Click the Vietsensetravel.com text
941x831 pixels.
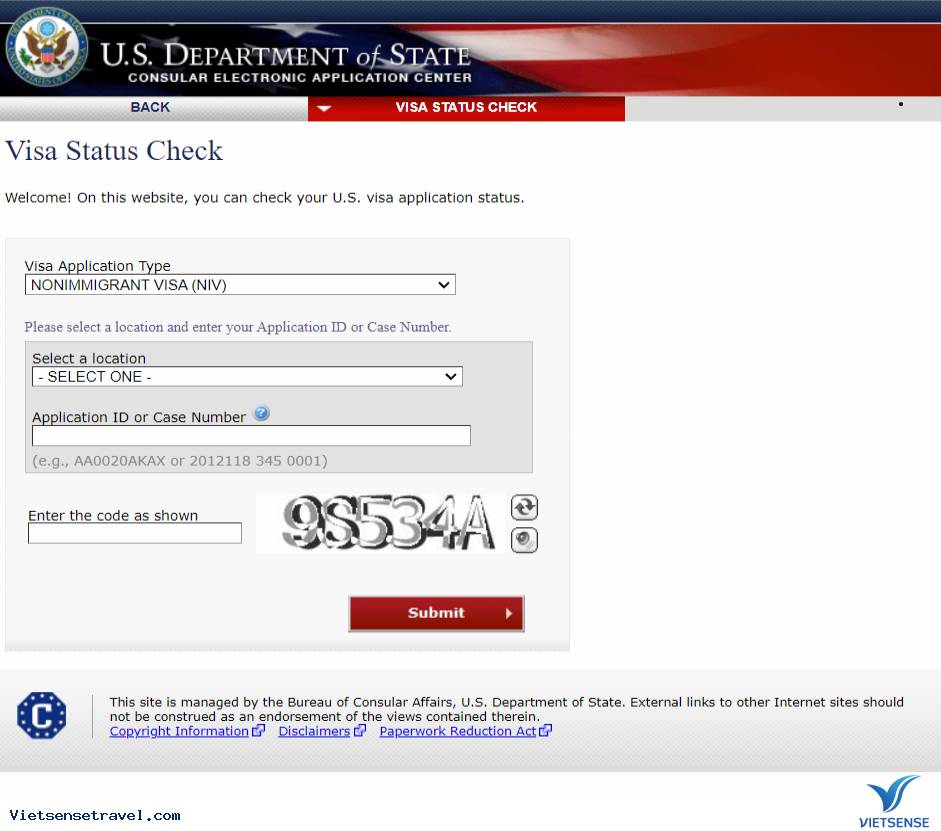[x=95, y=815]
